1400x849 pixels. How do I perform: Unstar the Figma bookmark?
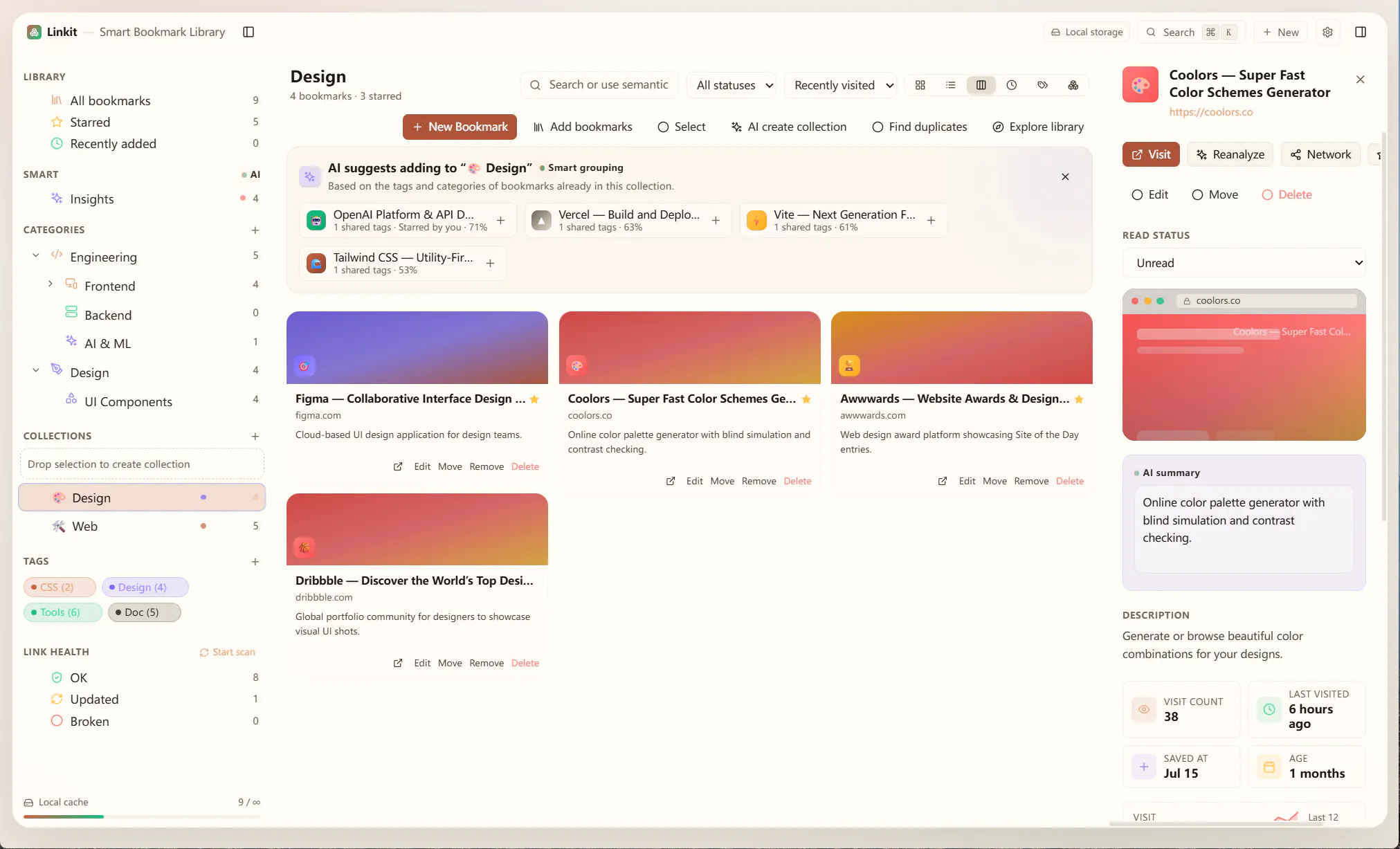[534, 399]
